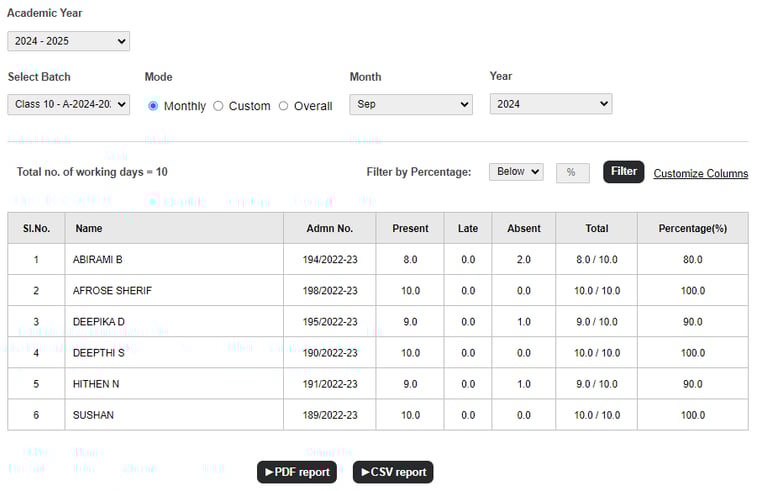Open the Academic Year dropdown

click(68, 42)
